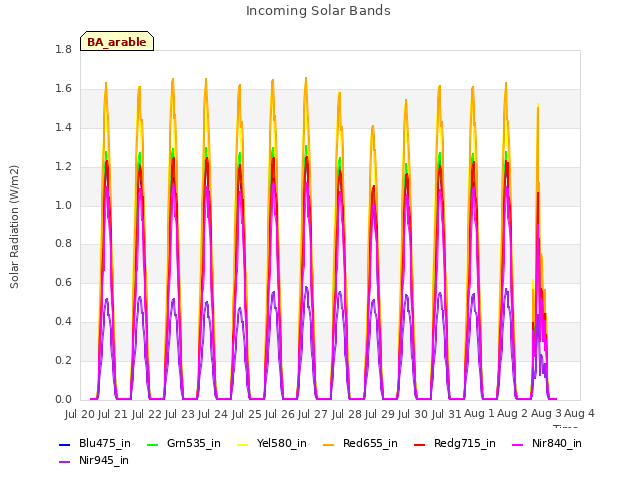
Task: Click the Aug 2 x-axis date label
Action: click(513, 413)
